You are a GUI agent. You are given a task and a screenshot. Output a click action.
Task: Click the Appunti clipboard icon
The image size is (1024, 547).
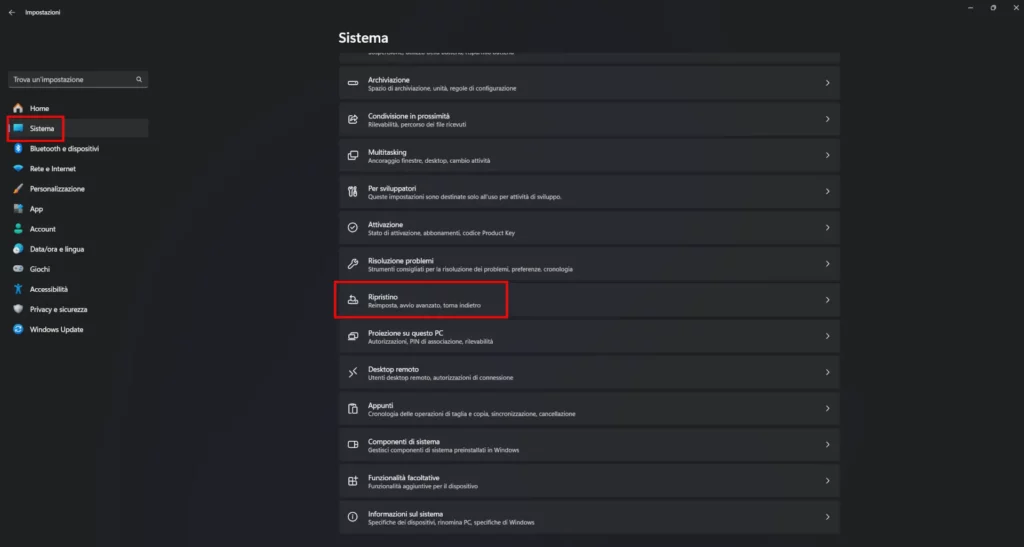(352, 408)
